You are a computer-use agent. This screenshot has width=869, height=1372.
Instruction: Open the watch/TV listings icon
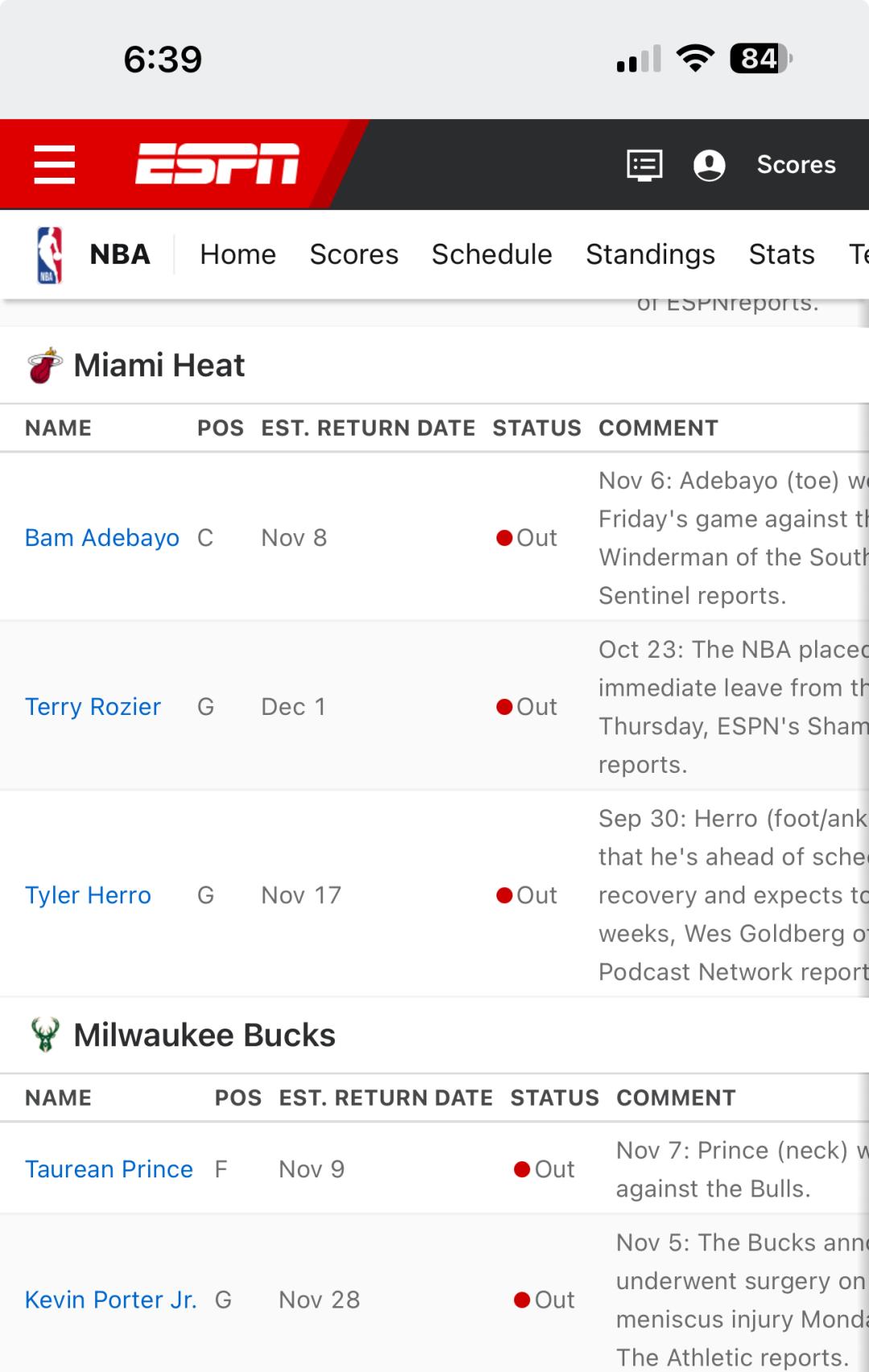(x=645, y=165)
